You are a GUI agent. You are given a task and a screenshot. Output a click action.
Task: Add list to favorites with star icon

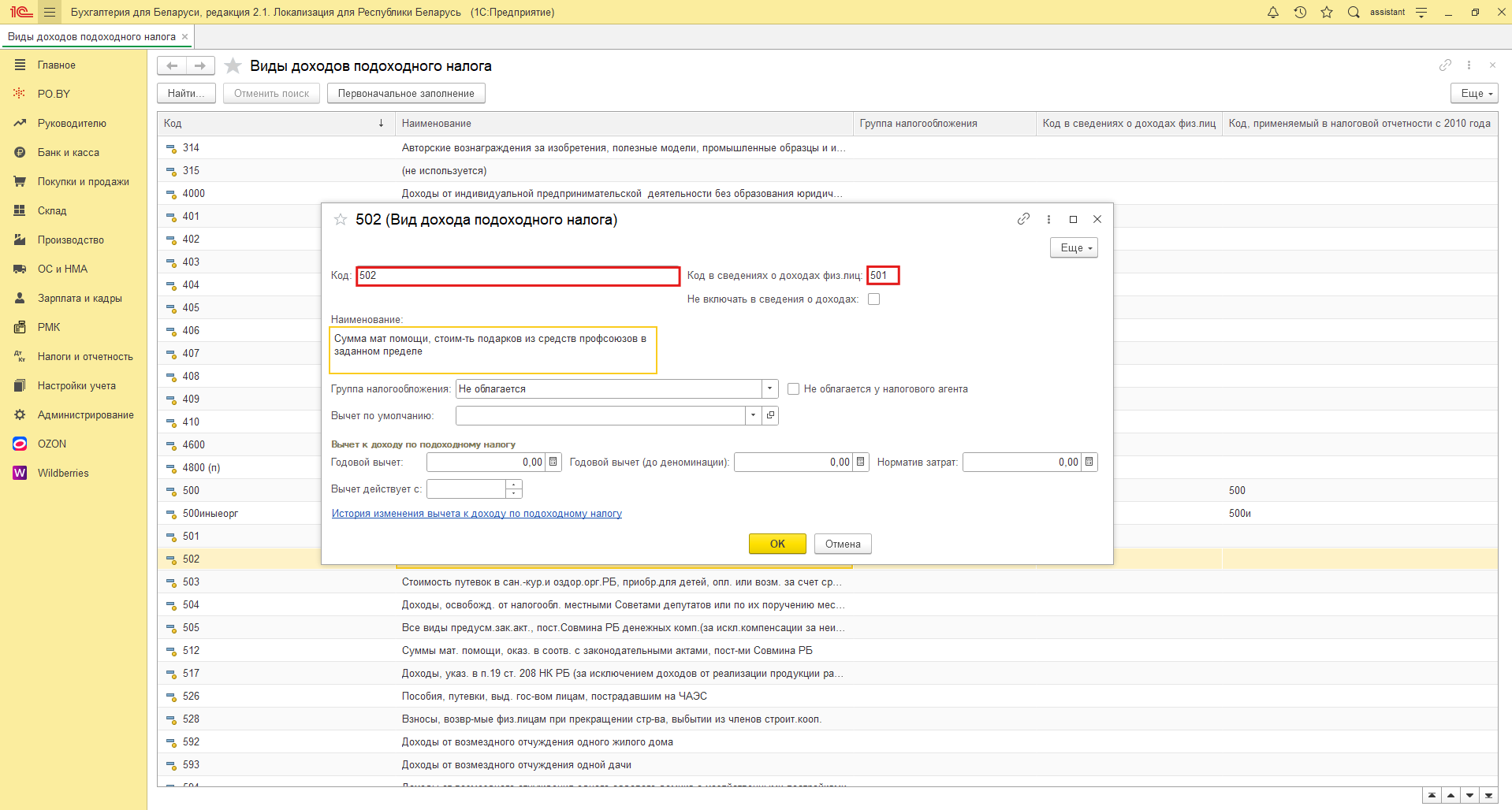tap(233, 66)
